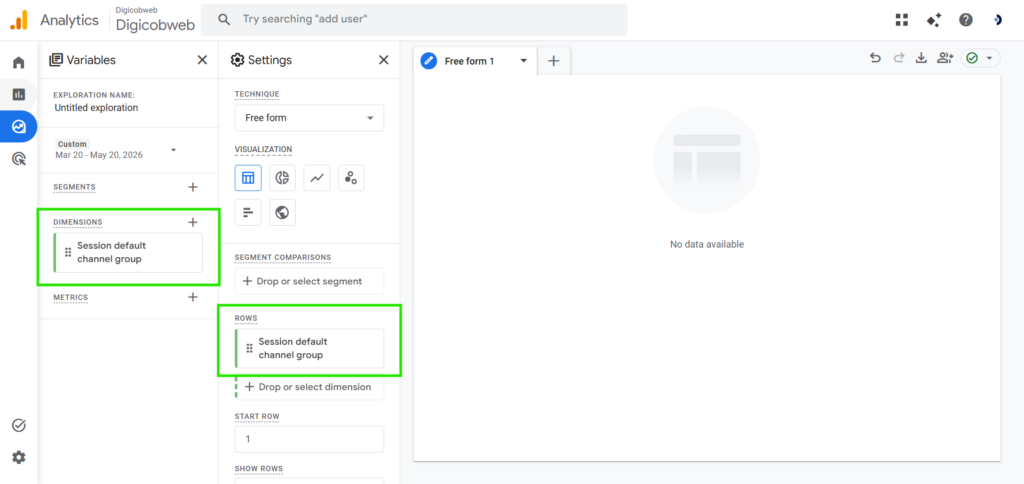Select the Scatter plot visualization icon
The image size is (1024, 484).
351,178
